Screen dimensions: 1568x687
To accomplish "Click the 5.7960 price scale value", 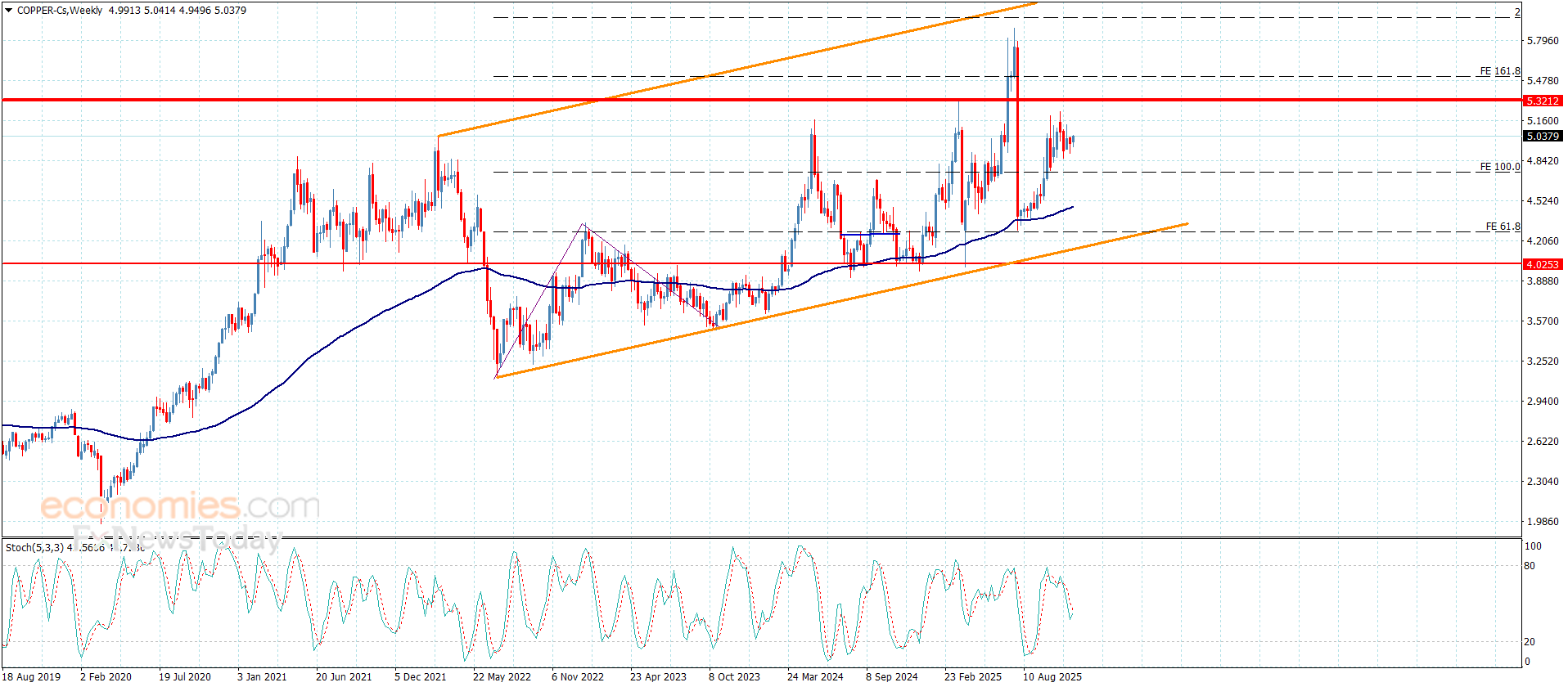I will pyautogui.click(x=1543, y=41).
